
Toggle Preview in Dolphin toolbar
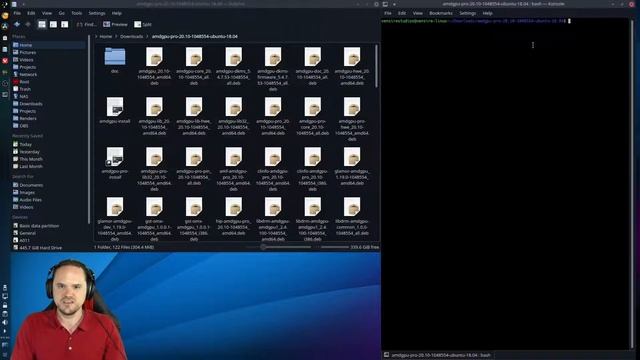pos(115,24)
